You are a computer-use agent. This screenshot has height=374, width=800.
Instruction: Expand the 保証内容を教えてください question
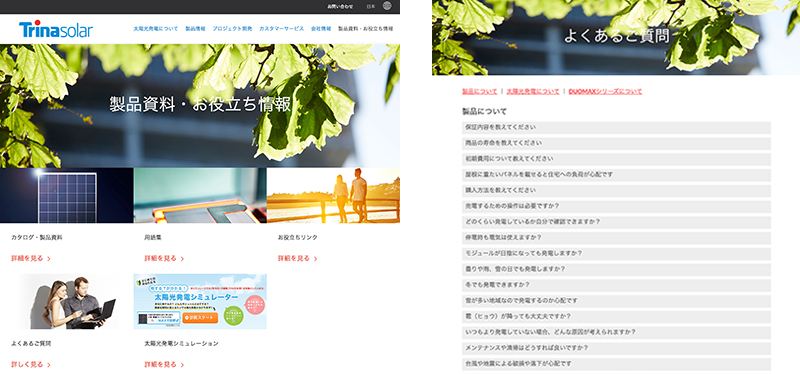[616, 128]
